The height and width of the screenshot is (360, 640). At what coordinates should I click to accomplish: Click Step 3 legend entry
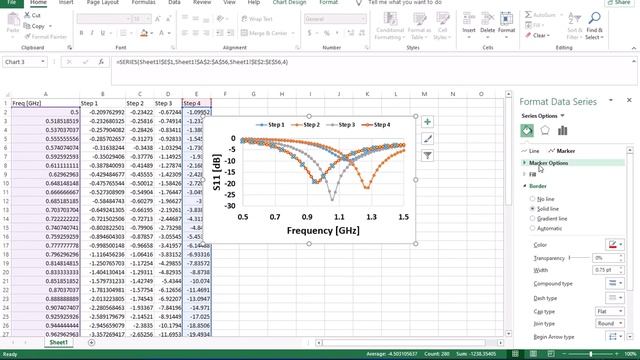tap(341, 125)
